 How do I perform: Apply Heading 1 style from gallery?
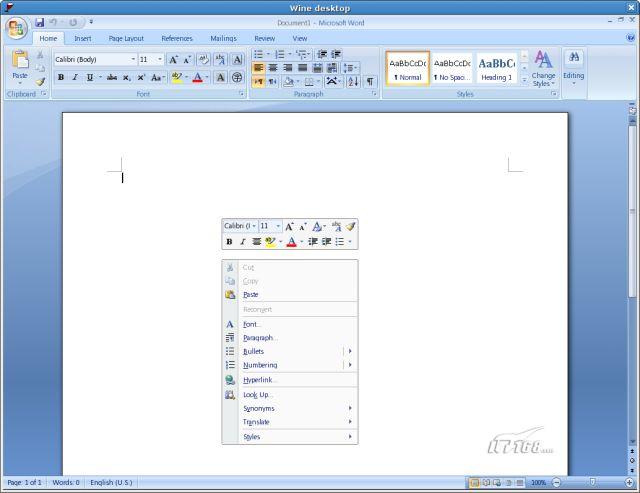(x=497, y=68)
